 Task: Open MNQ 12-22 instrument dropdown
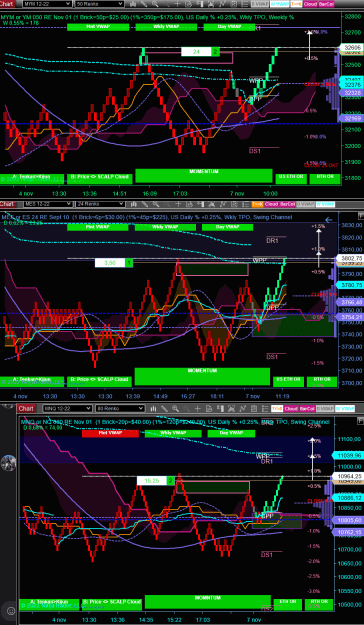67,409
